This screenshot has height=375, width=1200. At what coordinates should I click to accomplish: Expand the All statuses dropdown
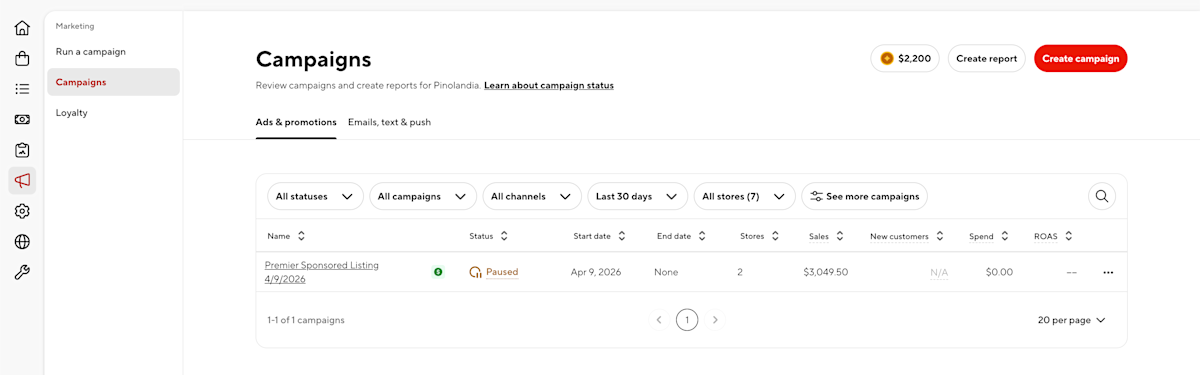click(x=315, y=196)
